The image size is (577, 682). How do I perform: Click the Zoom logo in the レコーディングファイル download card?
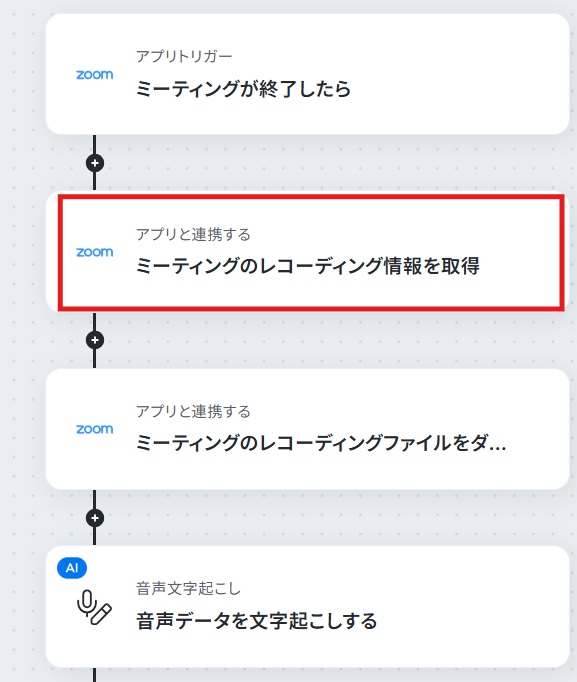click(x=95, y=429)
